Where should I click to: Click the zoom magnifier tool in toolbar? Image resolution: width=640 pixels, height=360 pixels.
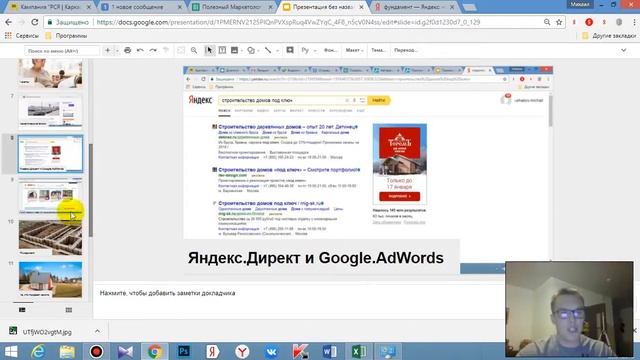(x=194, y=50)
